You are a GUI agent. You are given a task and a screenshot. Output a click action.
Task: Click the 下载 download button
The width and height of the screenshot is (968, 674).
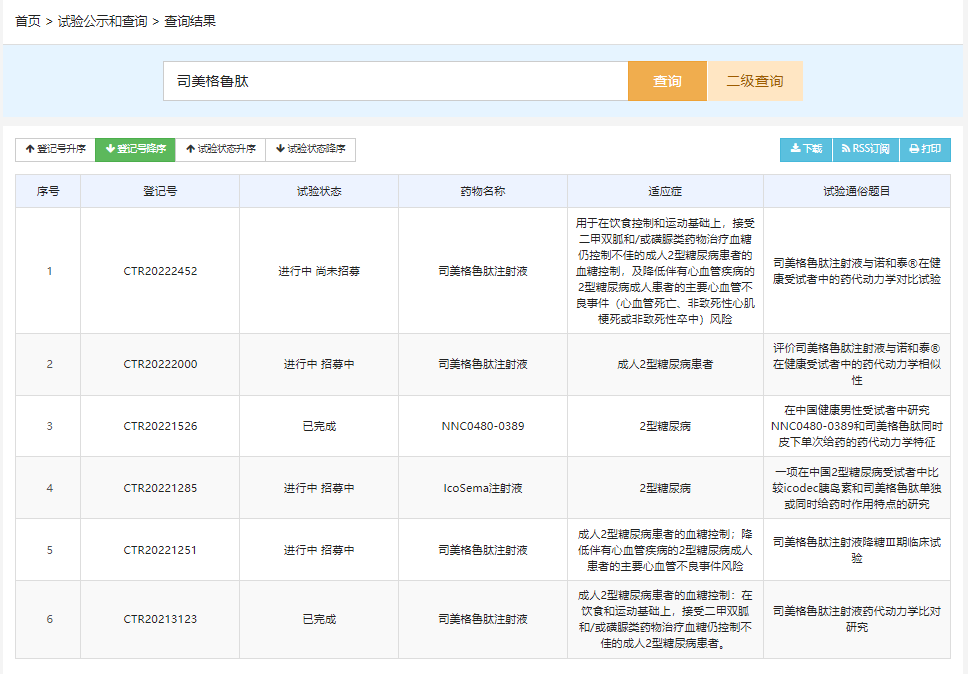(x=806, y=149)
